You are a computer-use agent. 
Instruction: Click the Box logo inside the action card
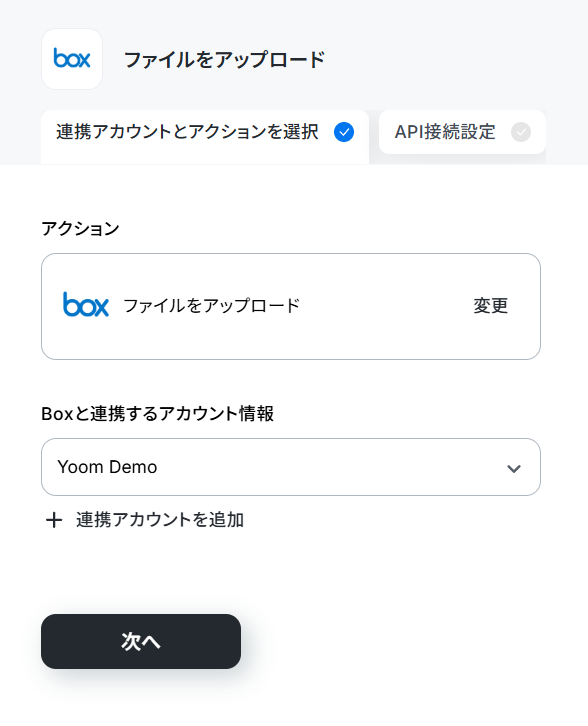tap(86, 305)
